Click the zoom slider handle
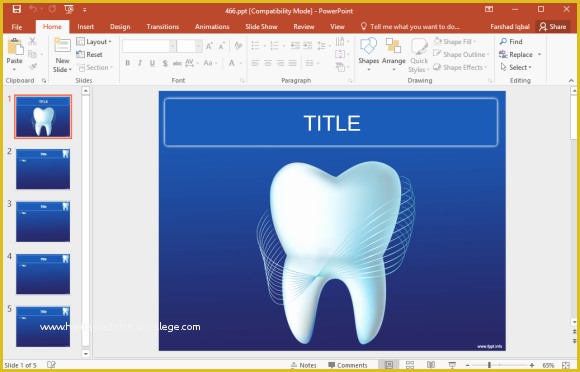This screenshot has height=372, width=580. [489, 365]
